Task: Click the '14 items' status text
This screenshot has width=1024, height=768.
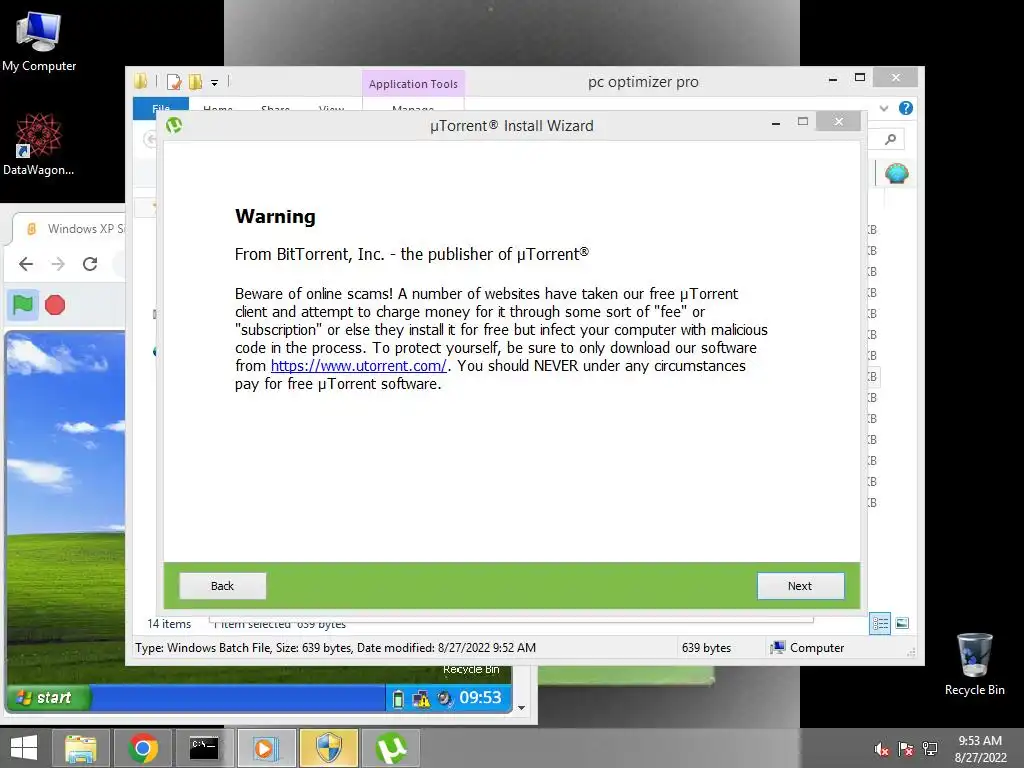Action: (x=169, y=624)
